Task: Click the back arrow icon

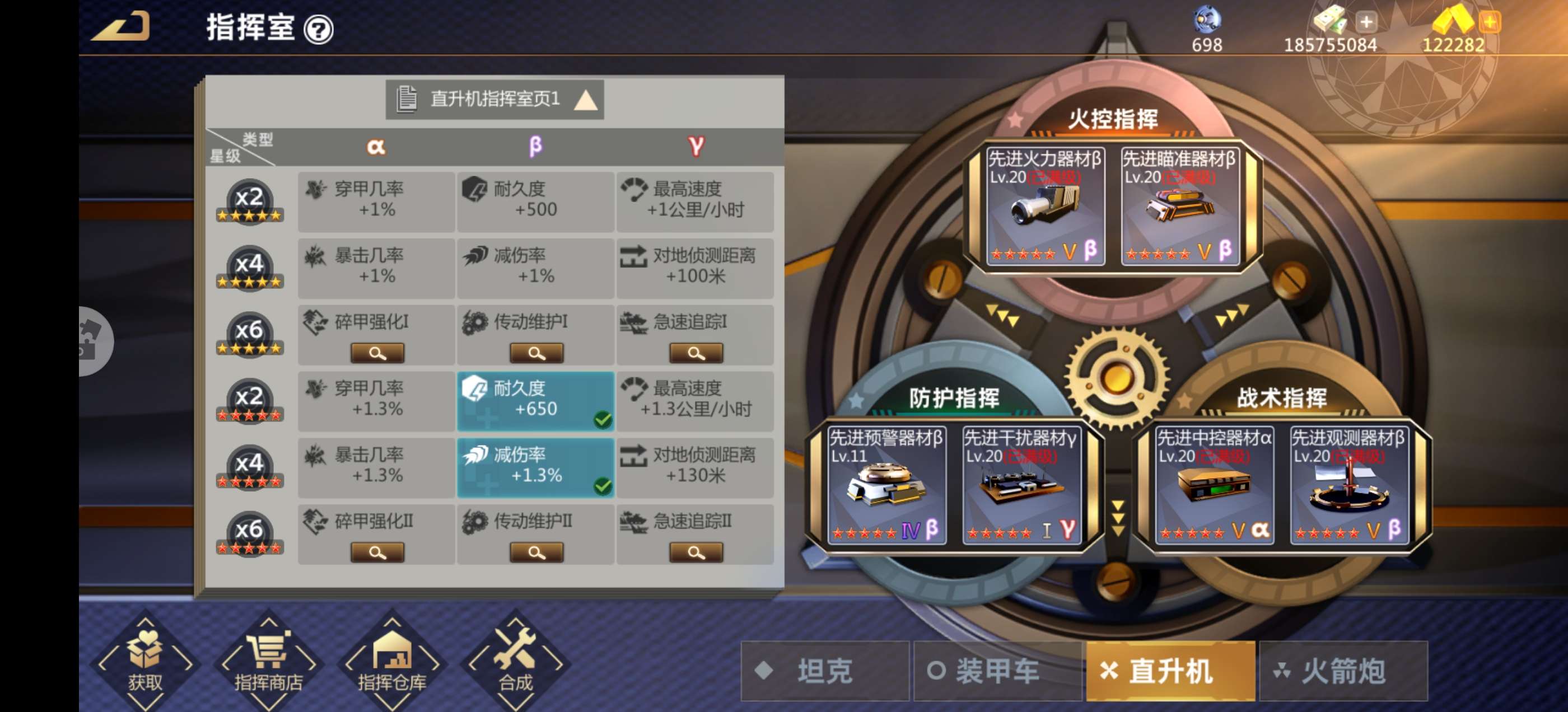Action: [120, 27]
